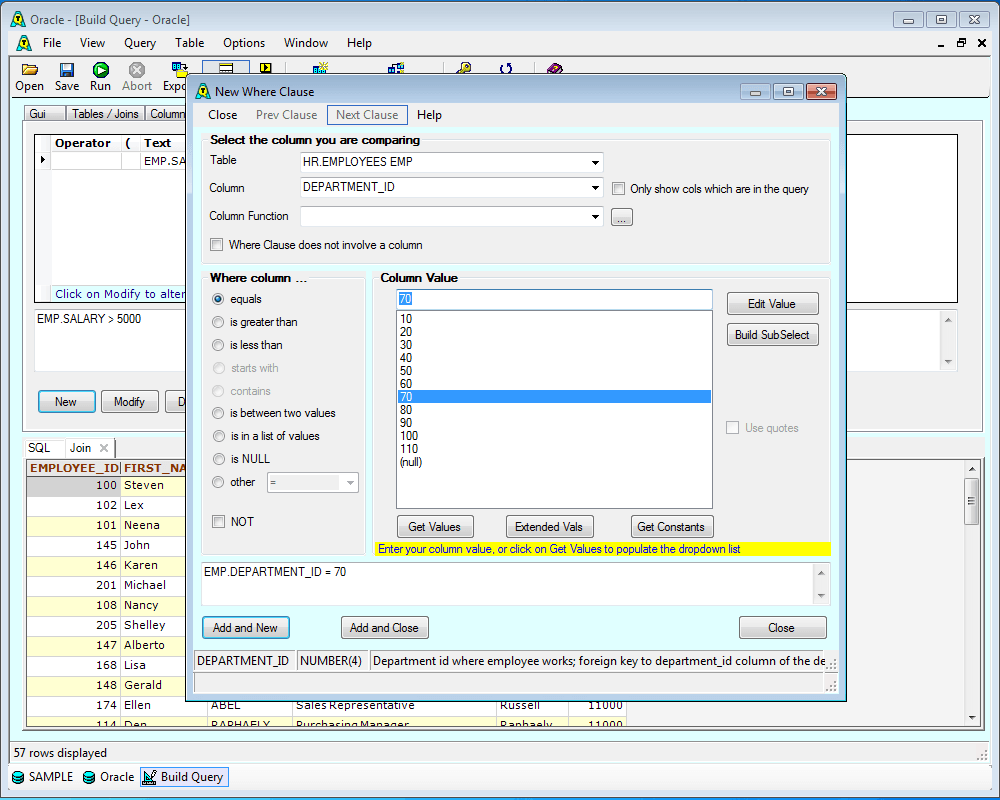Click the greyed Abort icon
1000x800 pixels.
(x=136, y=70)
